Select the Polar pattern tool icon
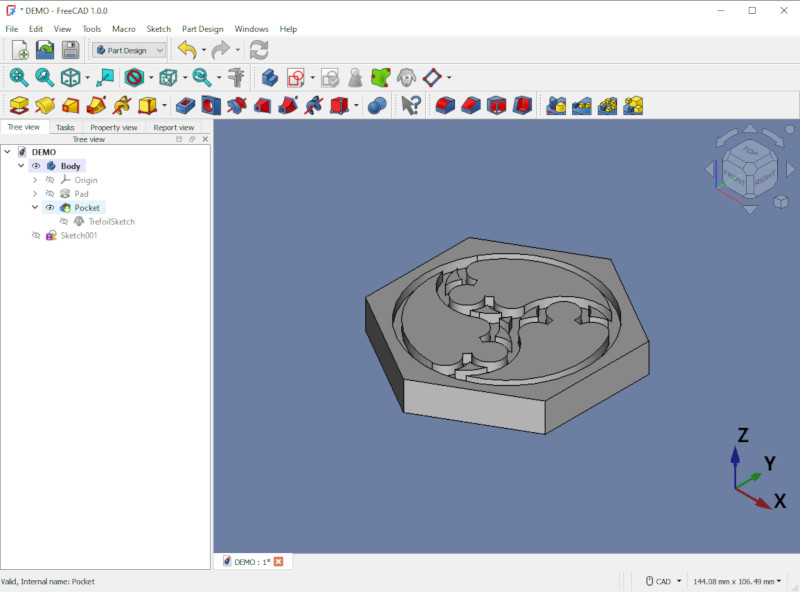The height and width of the screenshot is (592, 800). coord(607,106)
